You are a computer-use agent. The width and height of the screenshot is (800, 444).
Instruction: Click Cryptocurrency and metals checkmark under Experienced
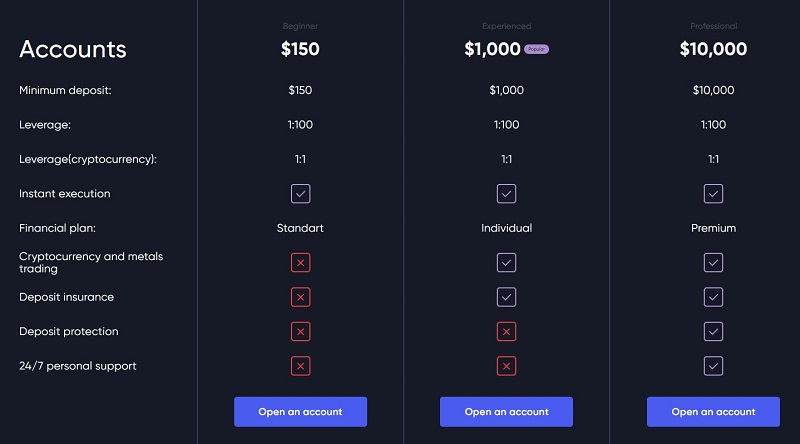coord(506,263)
